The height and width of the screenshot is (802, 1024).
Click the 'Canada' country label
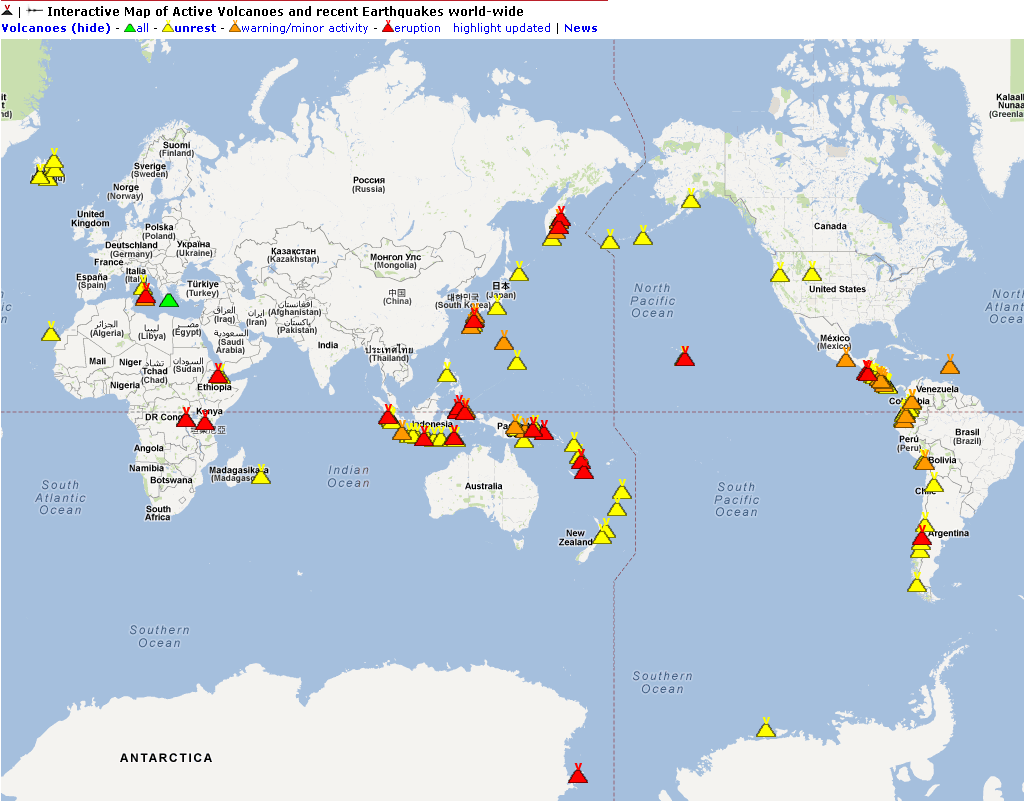coord(830,226)
